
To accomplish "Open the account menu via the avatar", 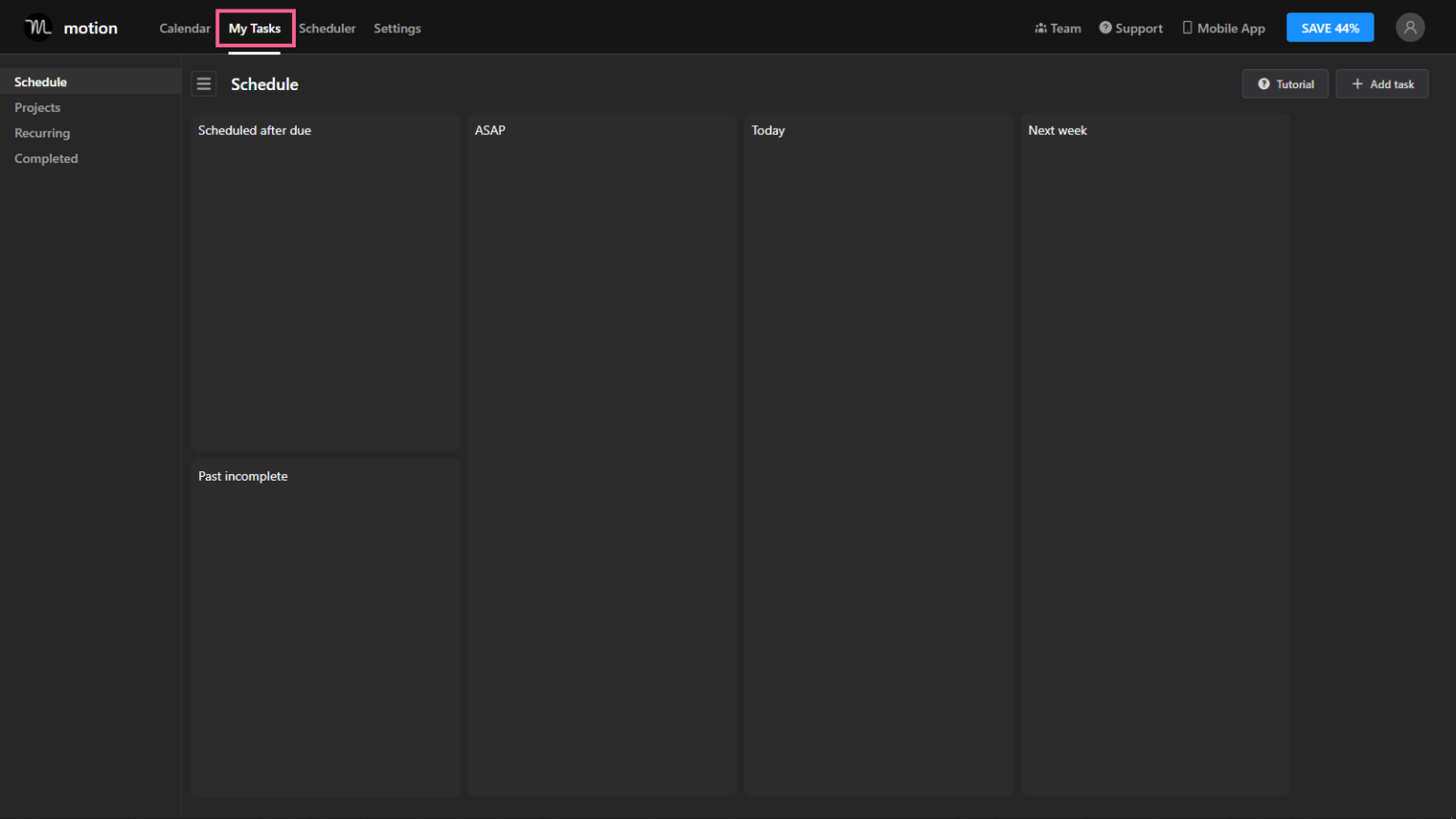I will coord(1410,27).
